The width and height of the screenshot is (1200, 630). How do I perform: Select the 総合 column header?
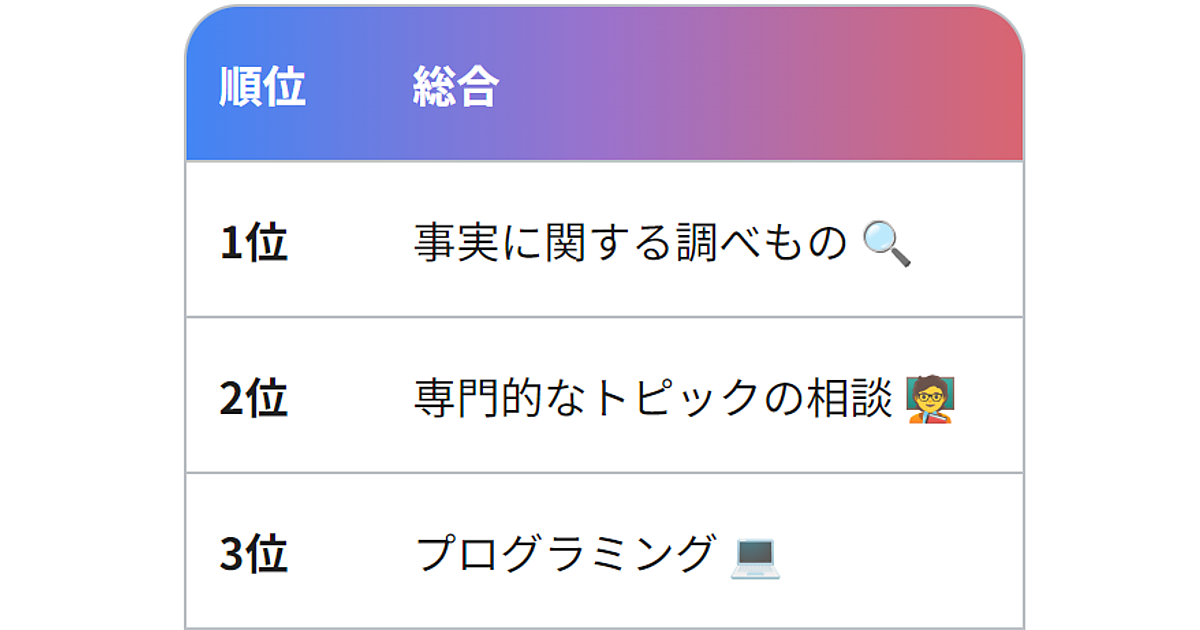coord(455,87)
